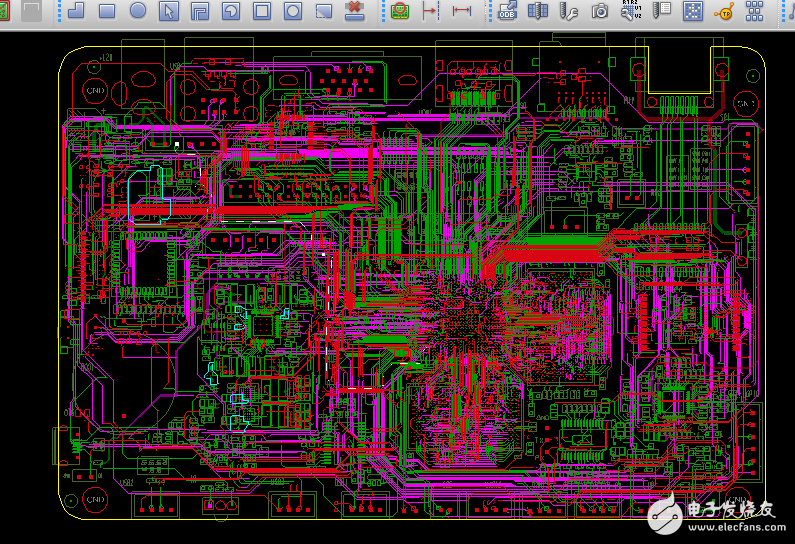Pick the shape void circle tool

coord(293,11)
